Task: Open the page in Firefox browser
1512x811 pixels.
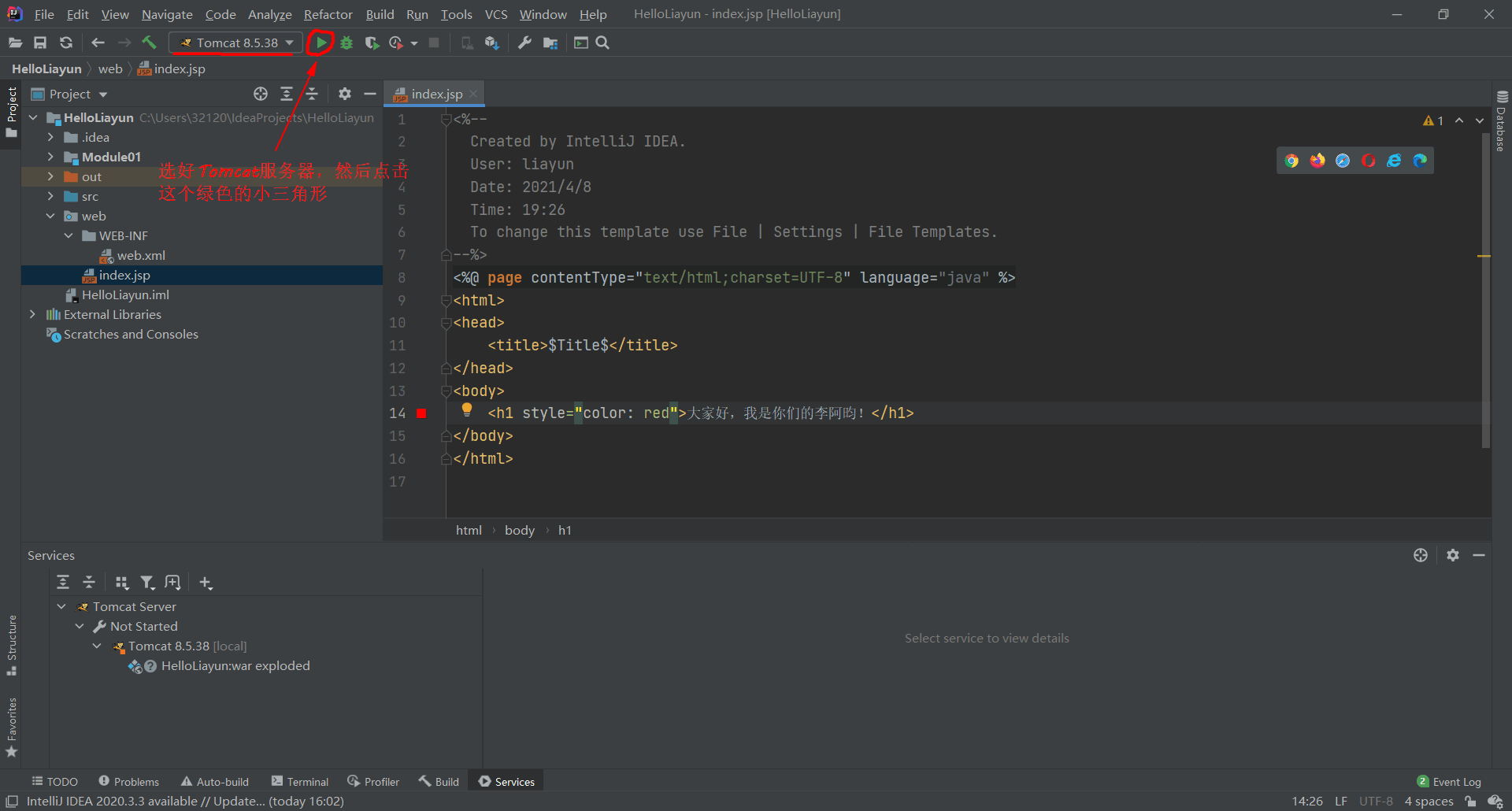Action: (1317, 161)
